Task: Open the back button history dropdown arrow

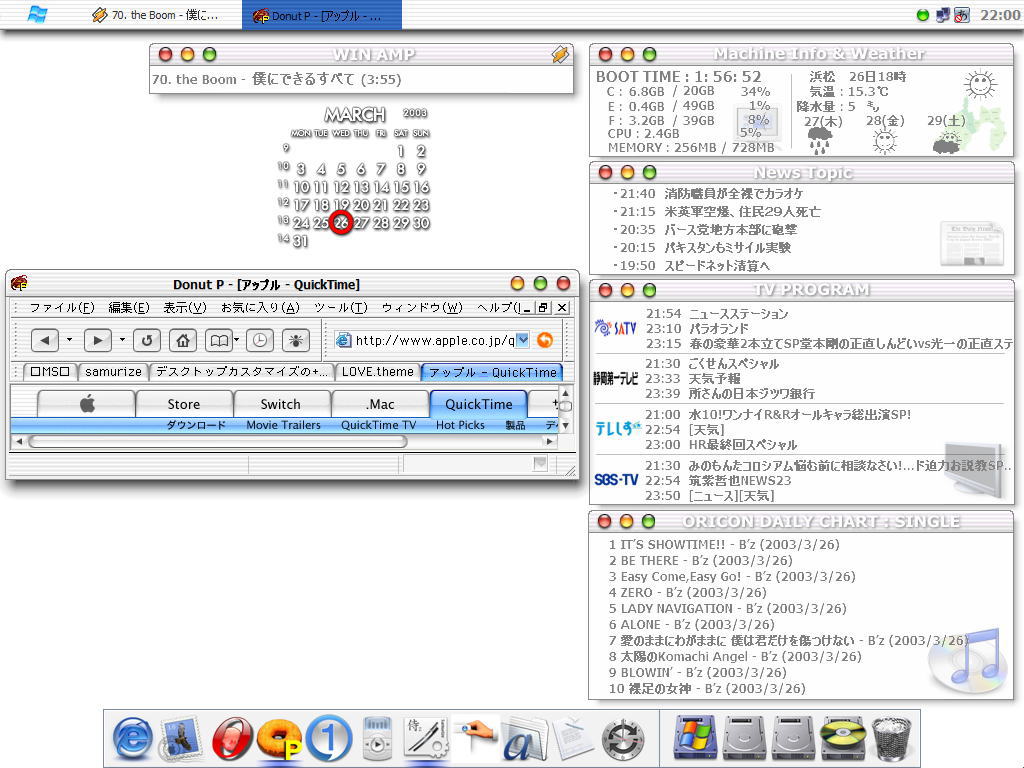Action: [69, 340]
